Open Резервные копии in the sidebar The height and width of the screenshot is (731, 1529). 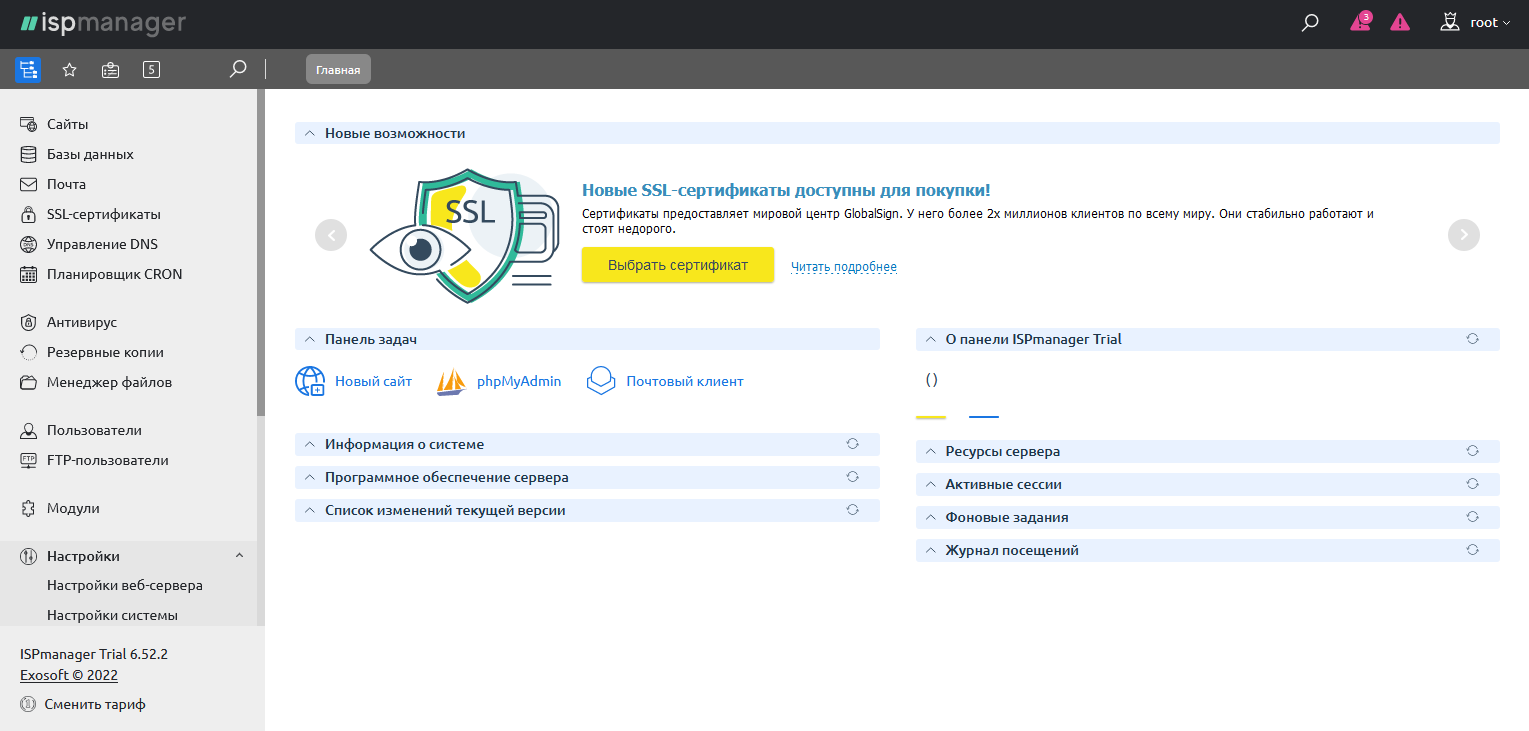click(x=105, y=352)
